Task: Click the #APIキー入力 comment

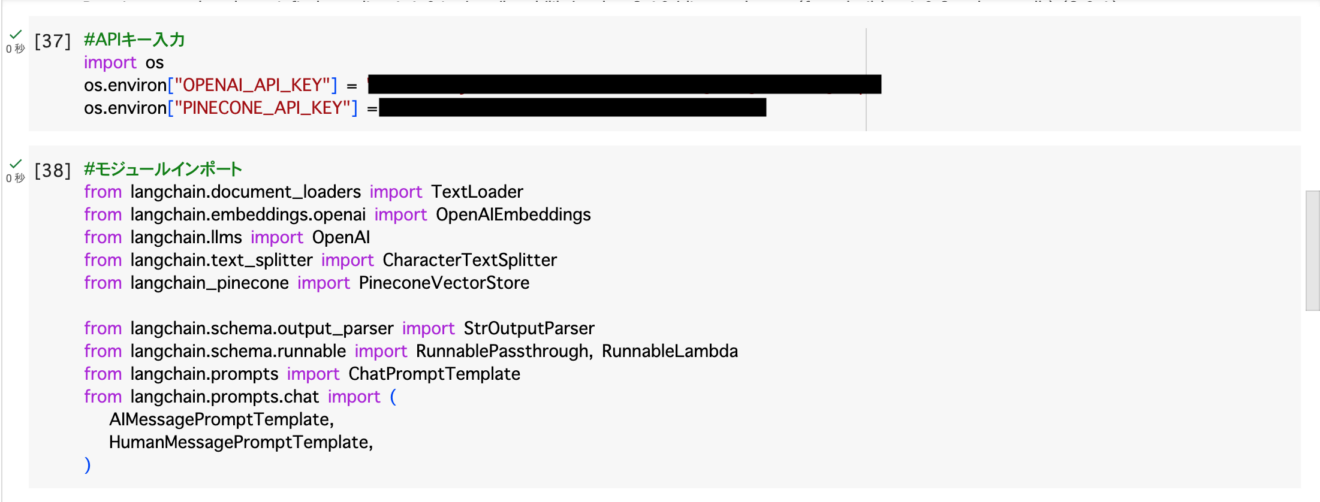Action: (x=134, y=41)
